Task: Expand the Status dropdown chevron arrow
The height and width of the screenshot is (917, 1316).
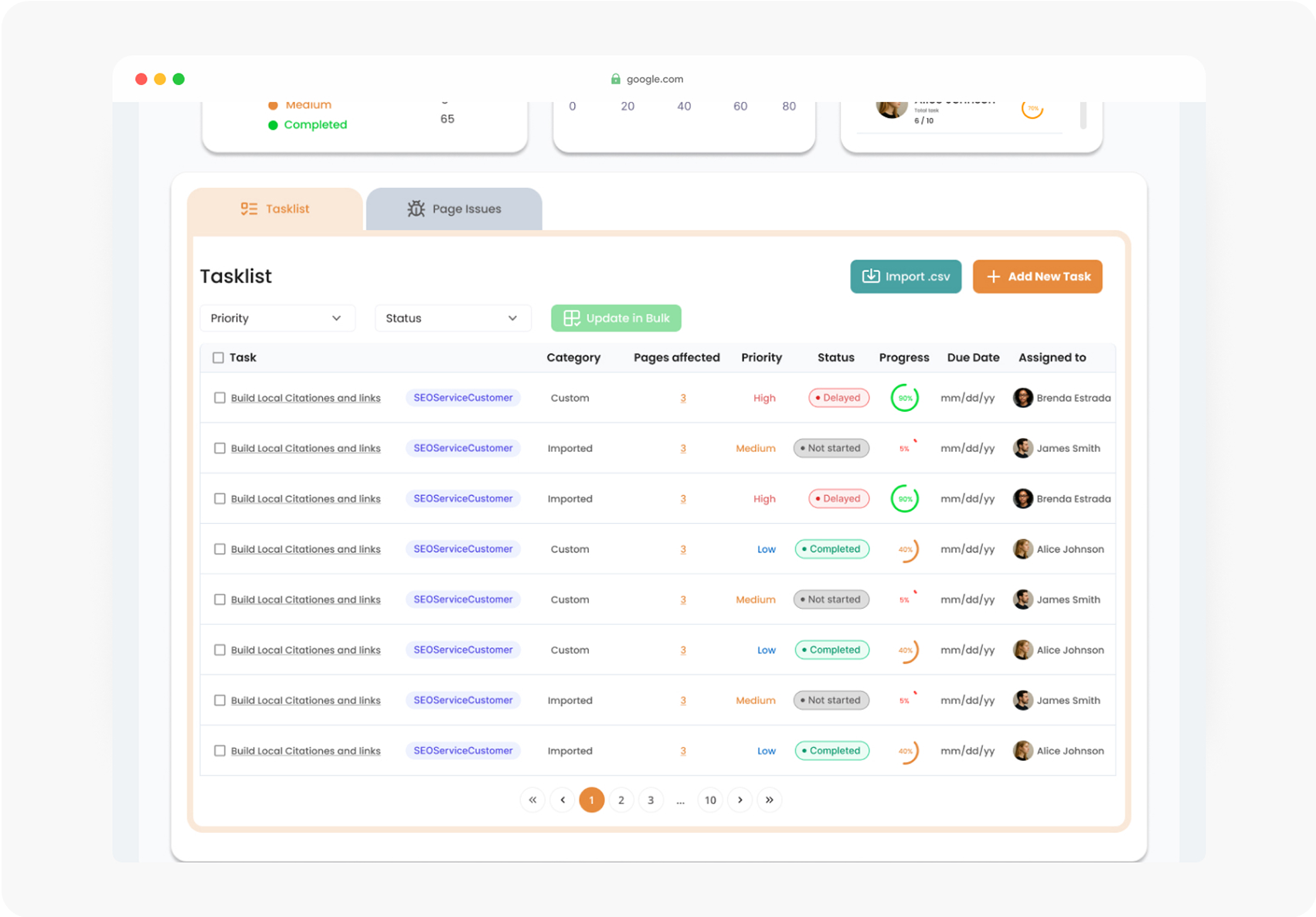Action: tap(512, 318)
